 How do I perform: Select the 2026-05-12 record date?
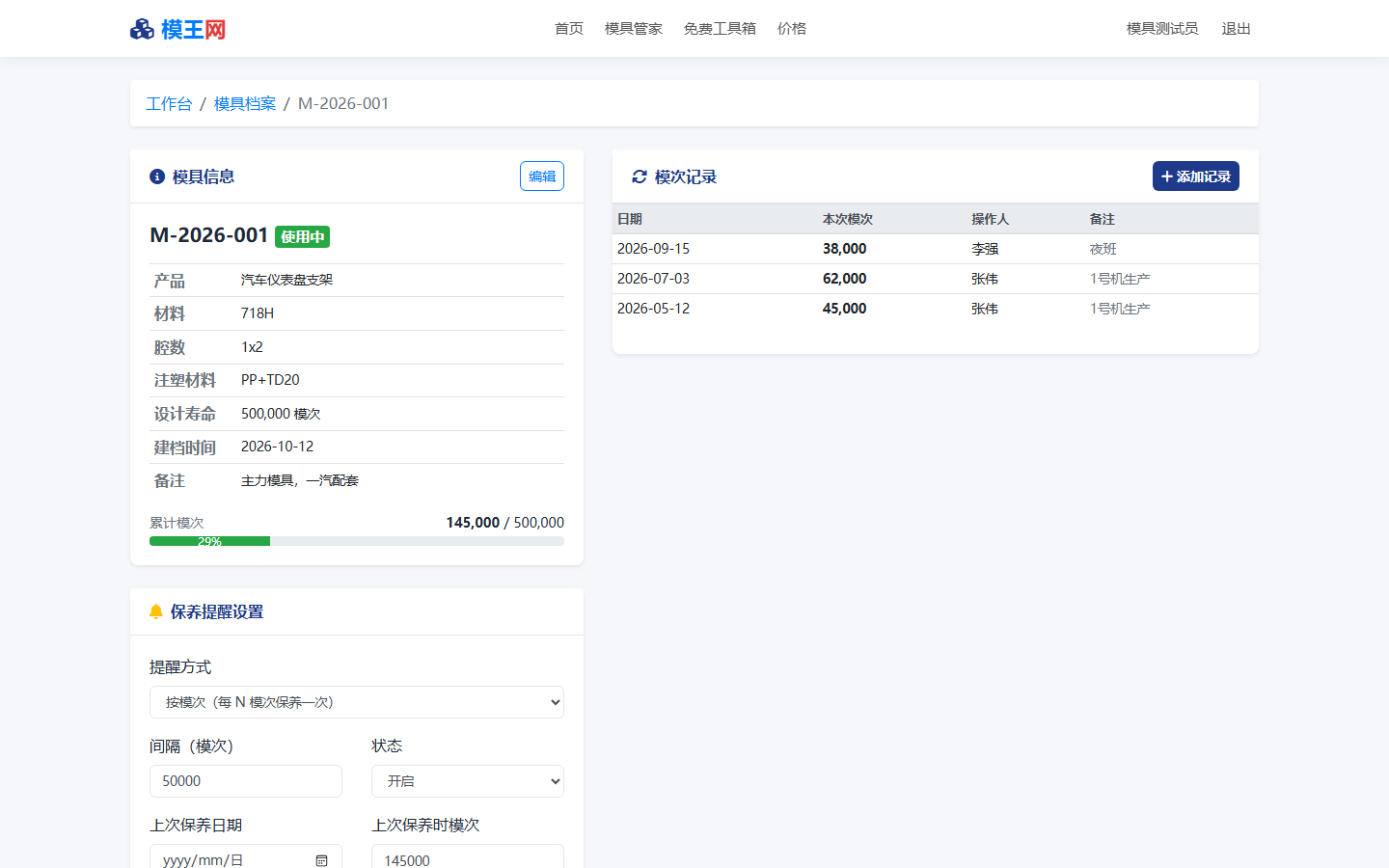pos(653,309)
